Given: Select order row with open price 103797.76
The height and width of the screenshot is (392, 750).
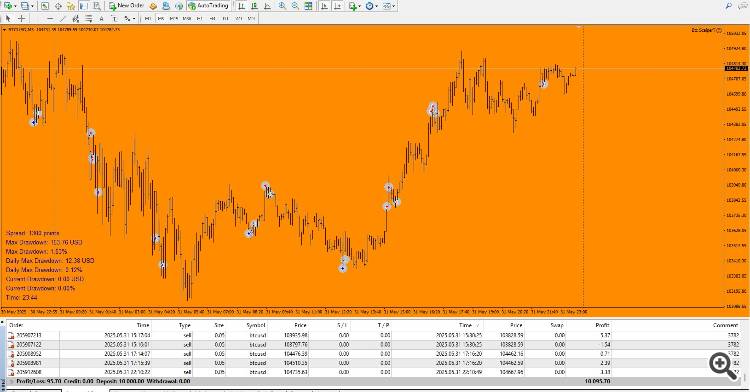Looking at the screenshot, I should pos(374,345).
